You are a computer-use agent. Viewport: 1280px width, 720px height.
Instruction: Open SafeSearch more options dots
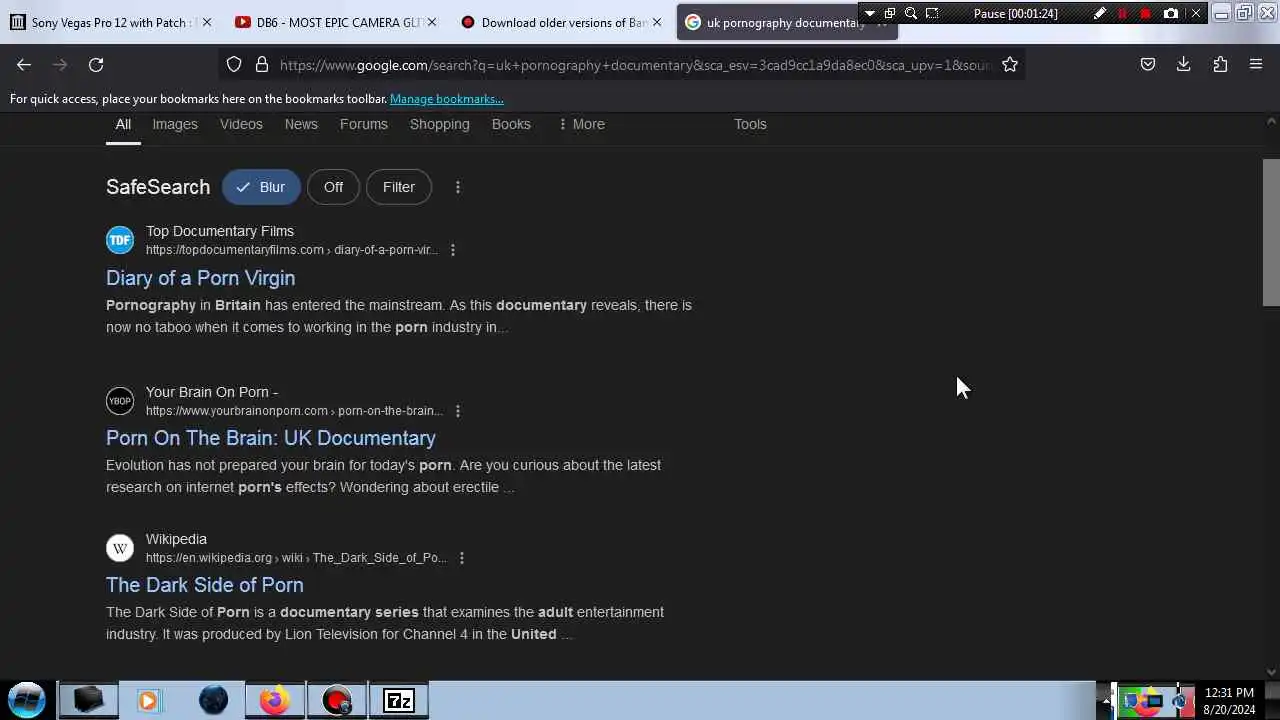tap(458, 187)
